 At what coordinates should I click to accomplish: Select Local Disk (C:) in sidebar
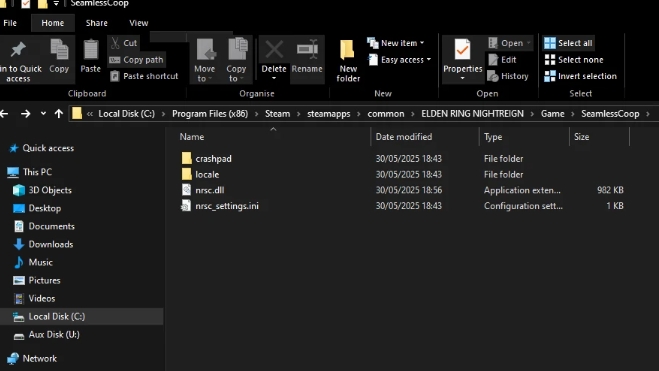pyautogui.click(x=56, y=316)
